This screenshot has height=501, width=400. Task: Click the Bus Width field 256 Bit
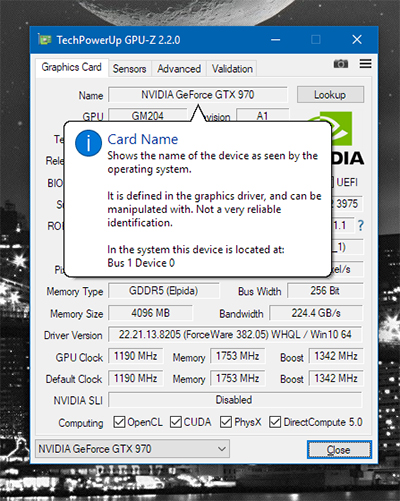click(325, 291)
